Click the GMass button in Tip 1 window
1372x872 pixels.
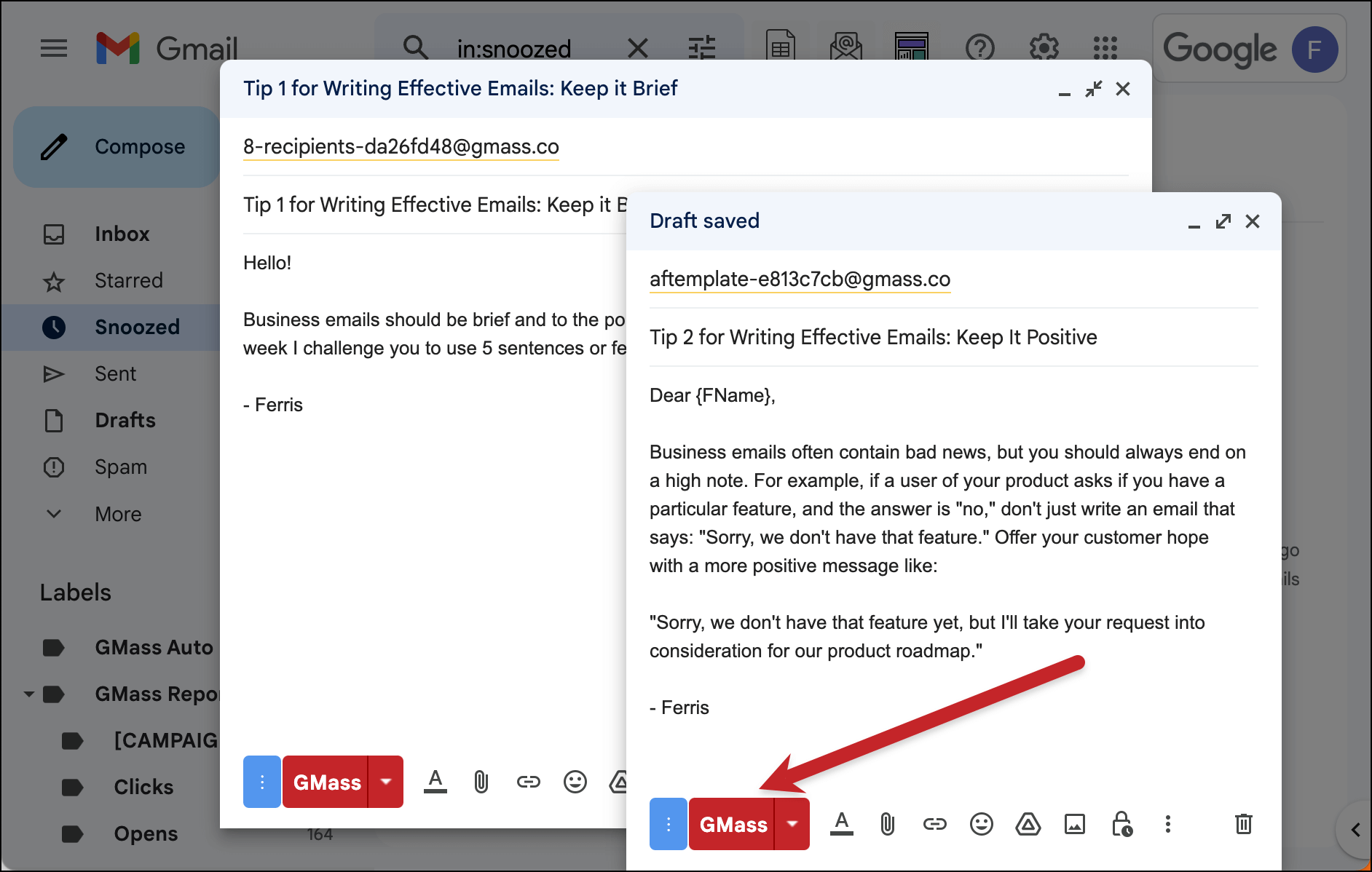[x=326, y=782]
